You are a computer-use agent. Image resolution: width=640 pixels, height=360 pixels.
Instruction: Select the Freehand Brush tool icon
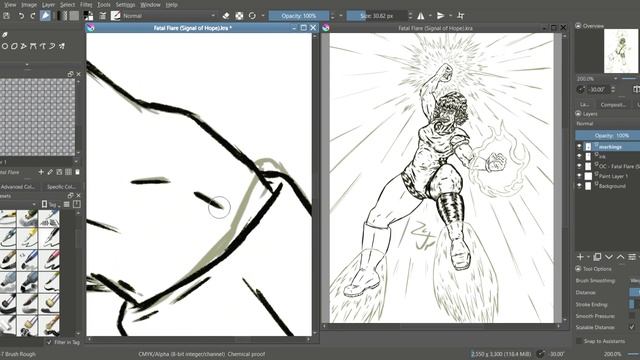(x=45, y=16)
